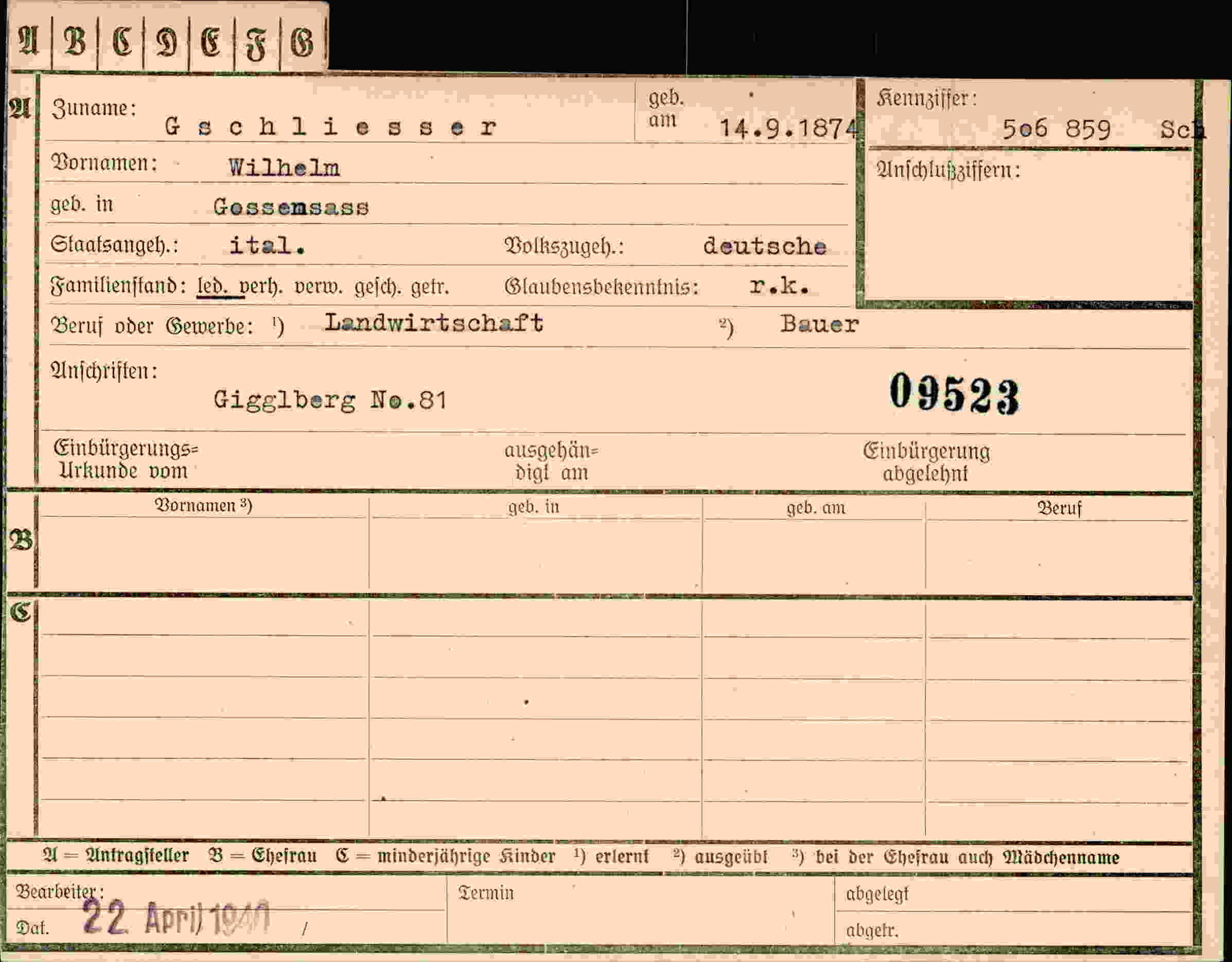Screen dimensions: 1232x962
Task: Click the index tab letter F
Action: pyautogui.click(x=257, y=43)
